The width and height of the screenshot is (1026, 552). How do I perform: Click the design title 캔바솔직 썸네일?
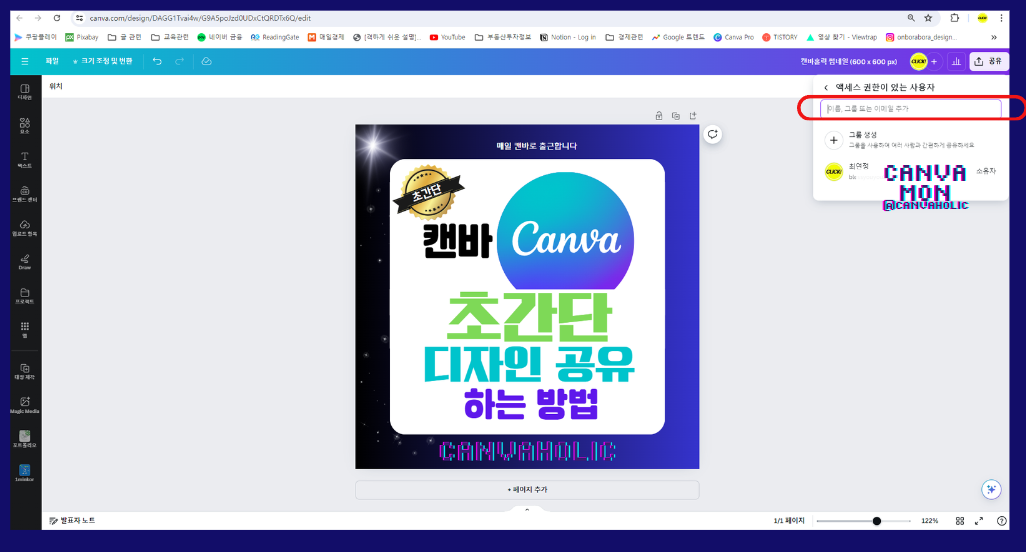848,61
